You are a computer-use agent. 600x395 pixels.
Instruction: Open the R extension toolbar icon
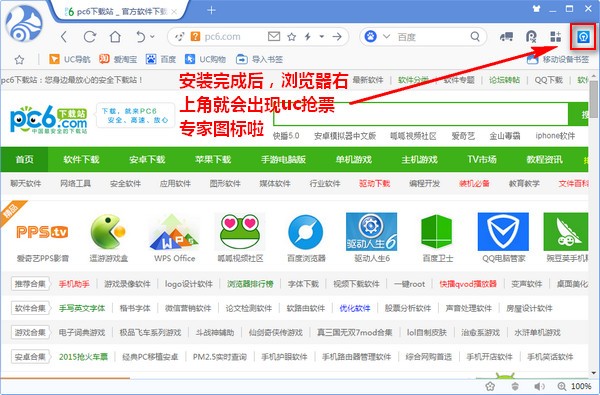click(532, 37)
